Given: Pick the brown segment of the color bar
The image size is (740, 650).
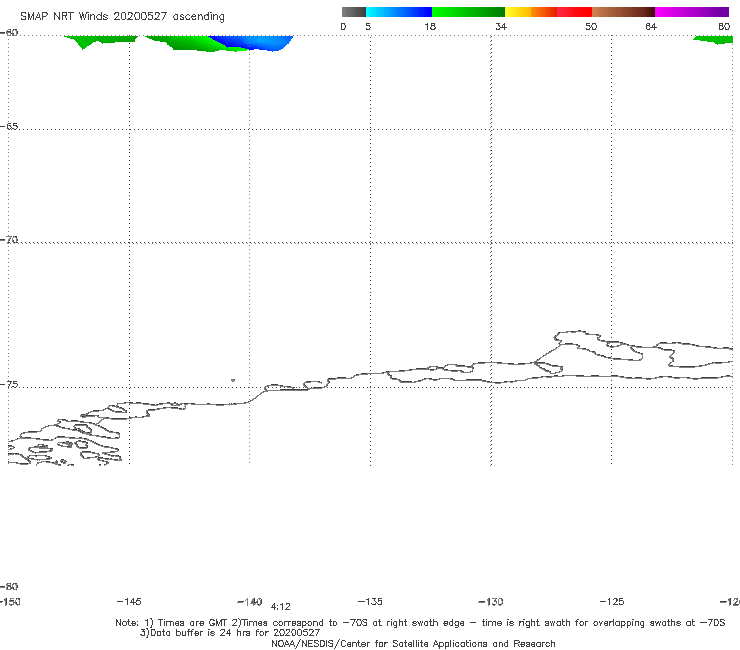Looking at the screenshot, I should pyautogui.click(x=623, y=12).
